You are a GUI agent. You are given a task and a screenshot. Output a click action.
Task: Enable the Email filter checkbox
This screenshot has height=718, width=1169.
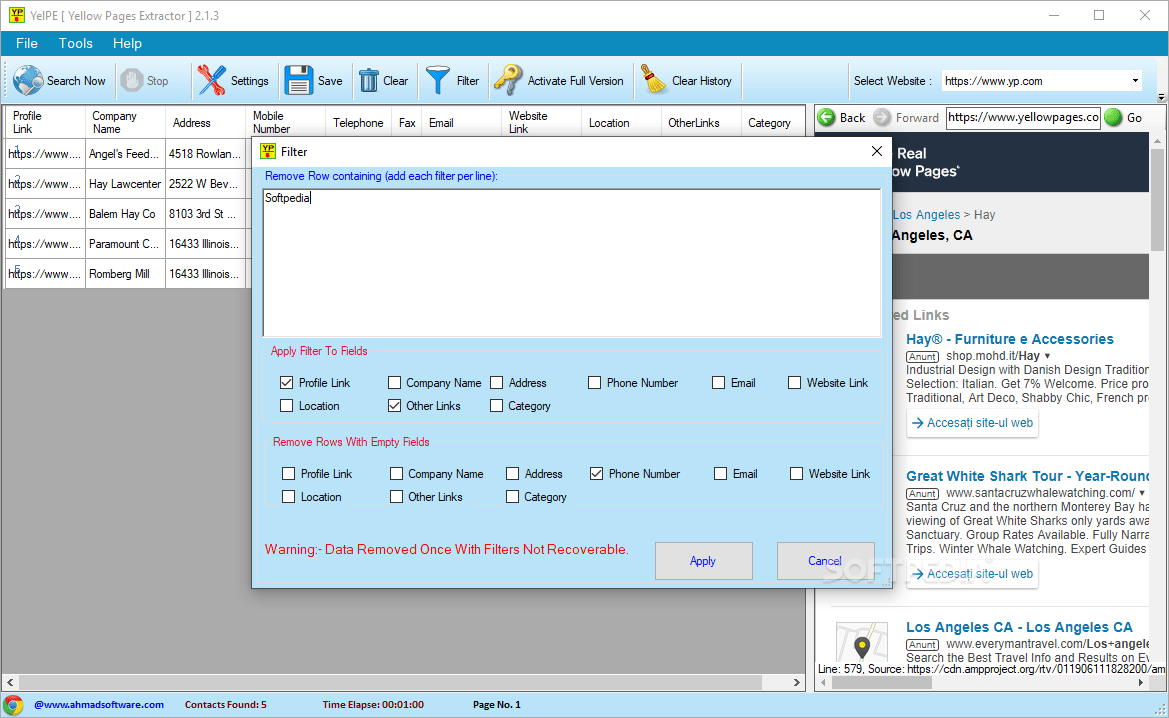(x=718, y=382)
